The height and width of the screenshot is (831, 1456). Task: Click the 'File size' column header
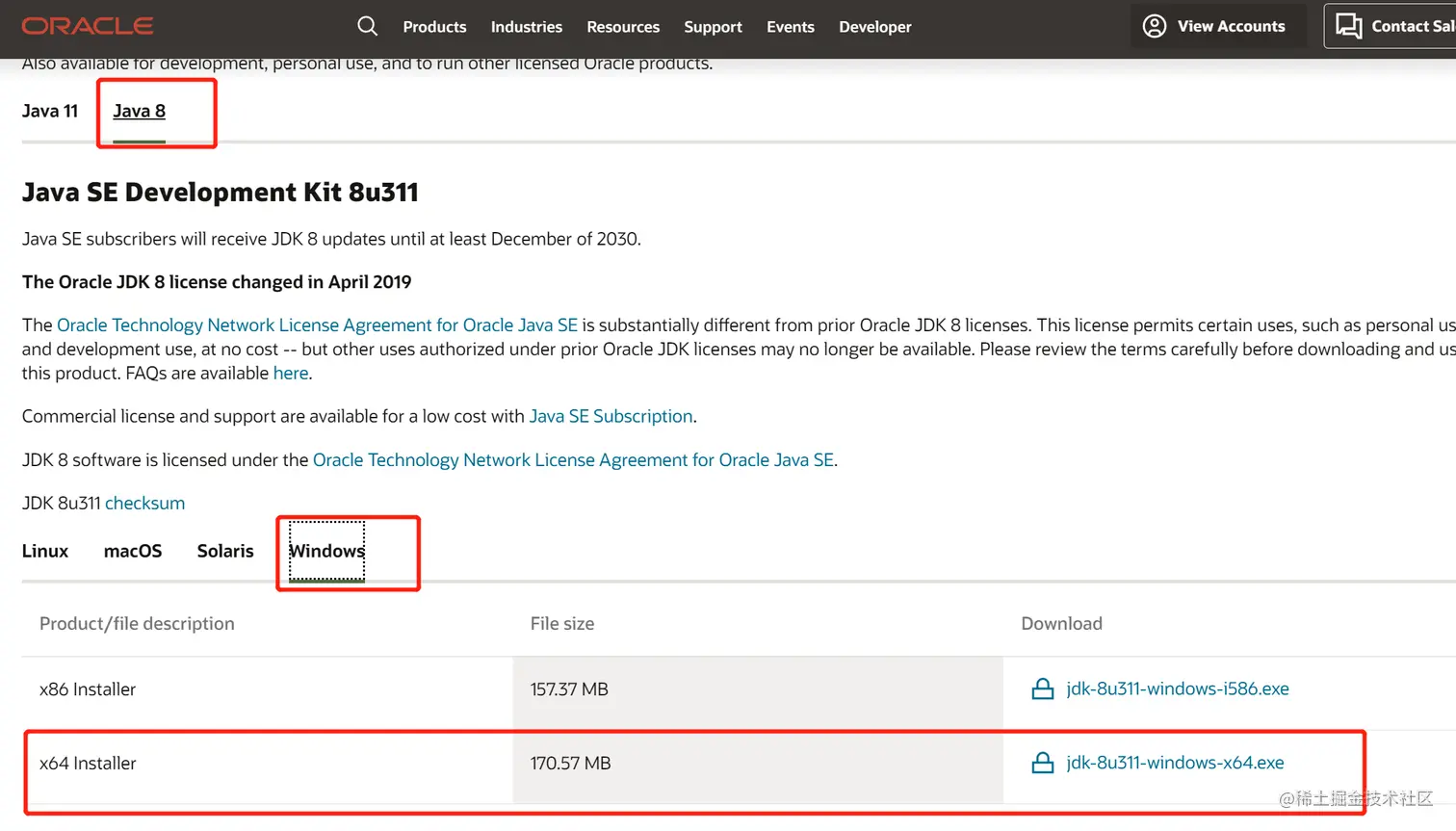point(562,624)
